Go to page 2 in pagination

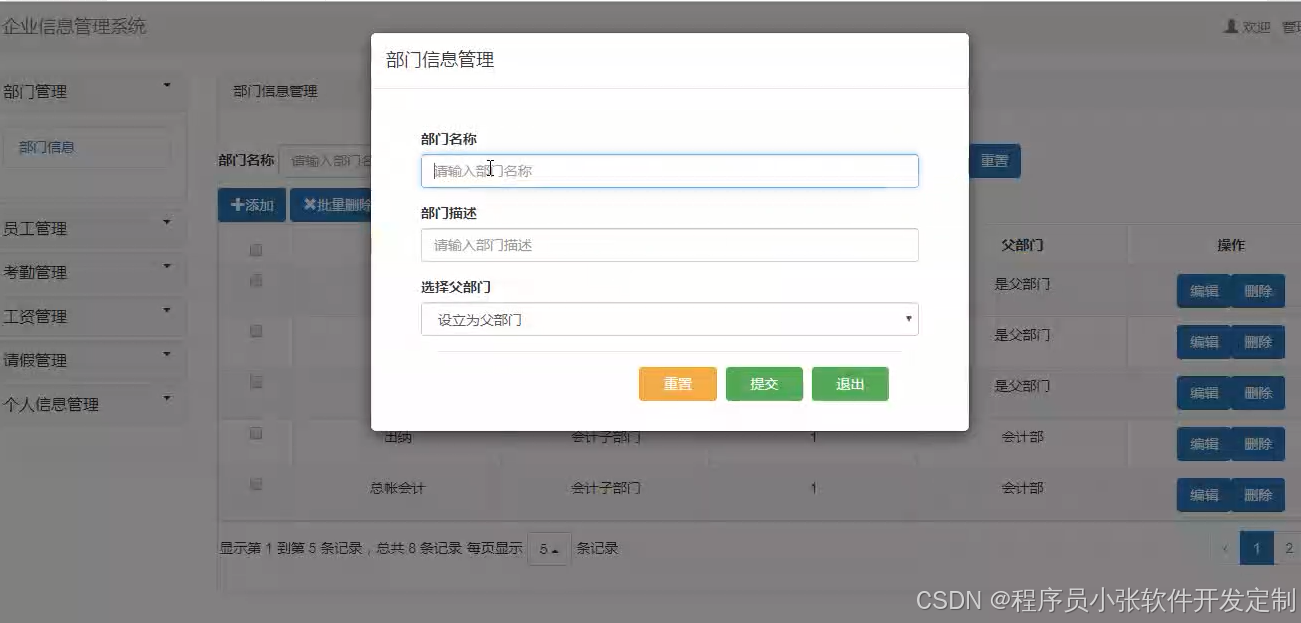coord(1290,548)
